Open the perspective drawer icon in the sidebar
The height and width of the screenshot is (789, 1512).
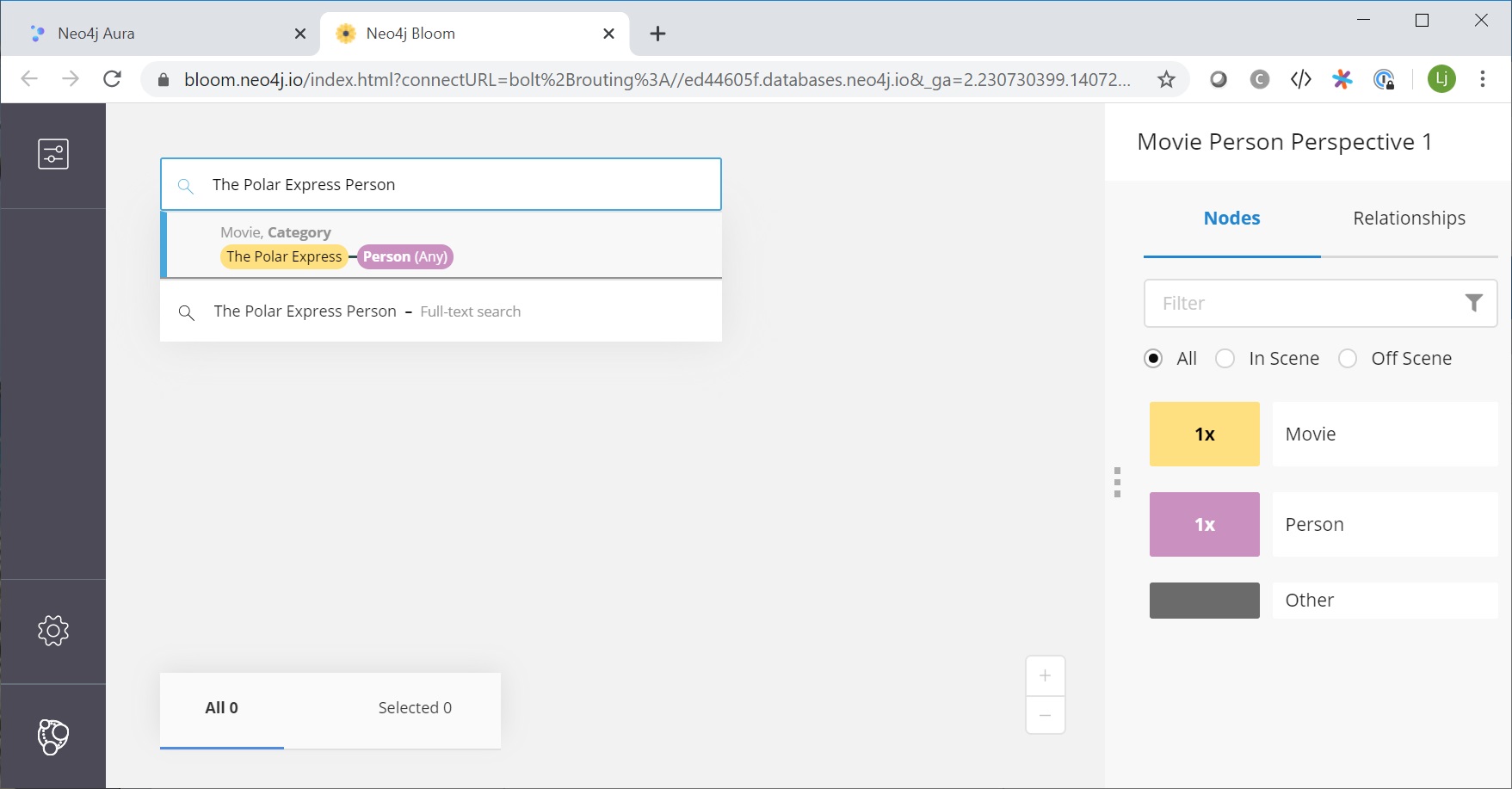pos(53,154)
